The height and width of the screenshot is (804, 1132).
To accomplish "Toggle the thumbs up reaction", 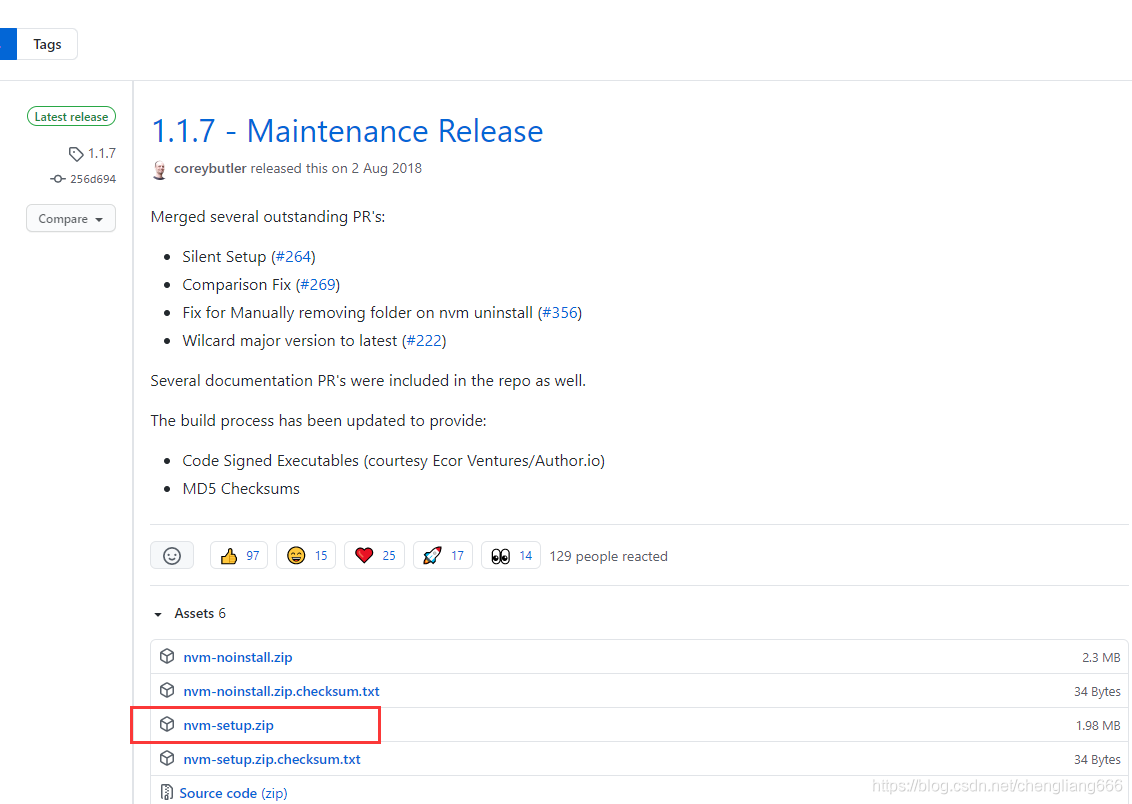I will 238,555.
